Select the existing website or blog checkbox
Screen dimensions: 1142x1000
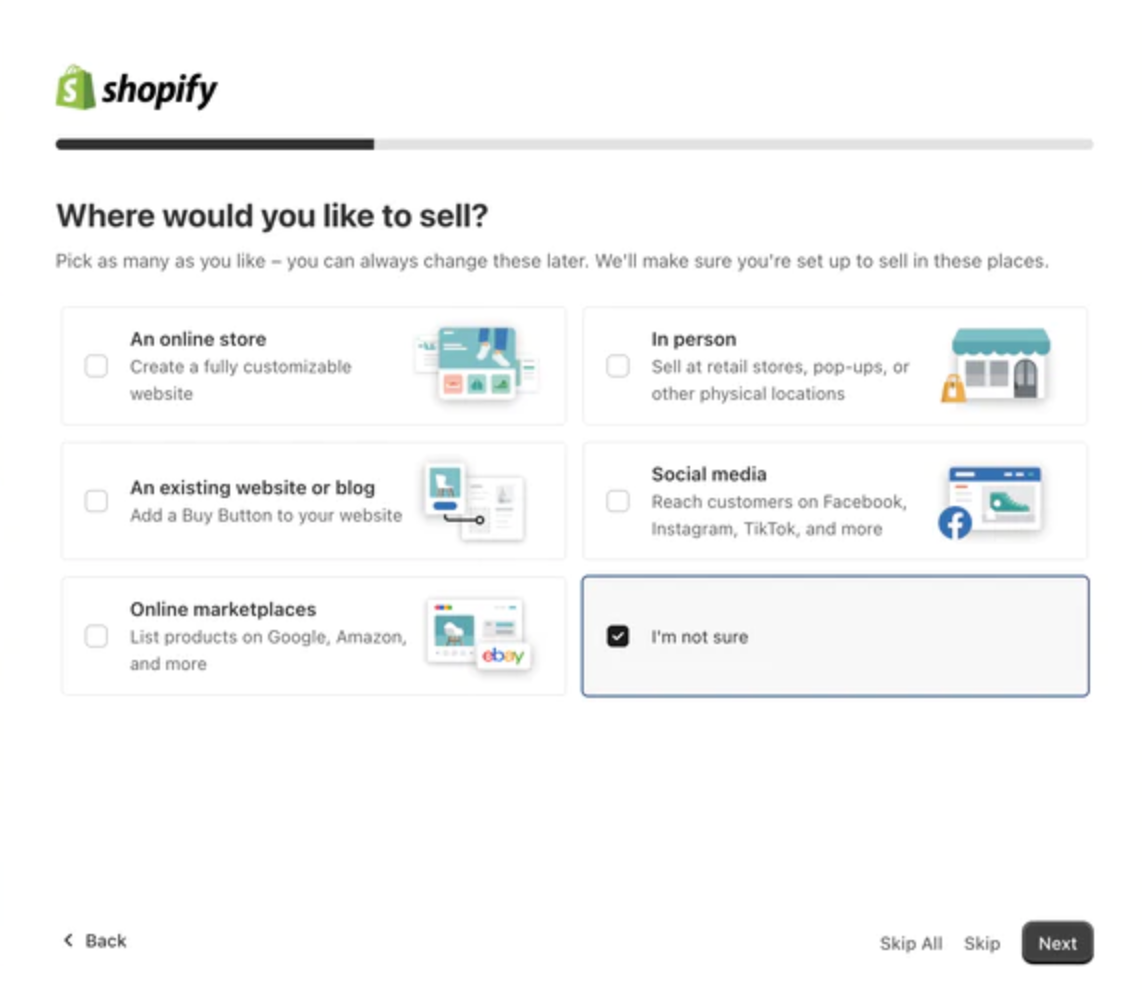pos(96,501)
